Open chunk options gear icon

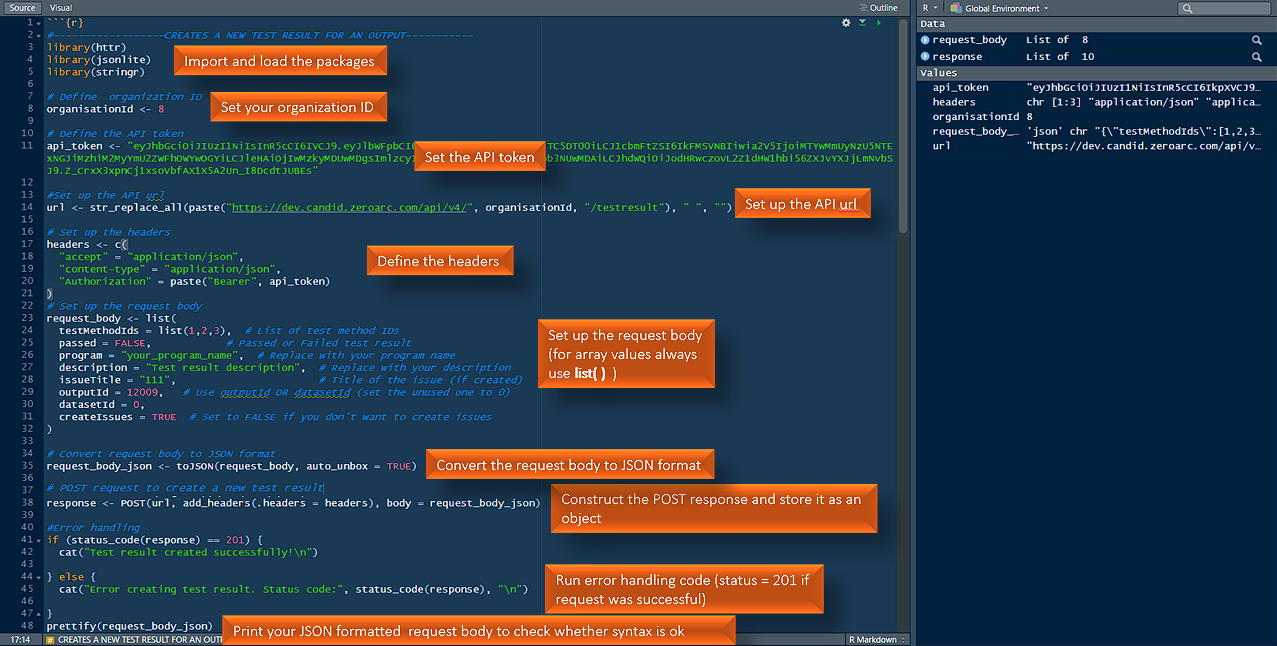846,22
